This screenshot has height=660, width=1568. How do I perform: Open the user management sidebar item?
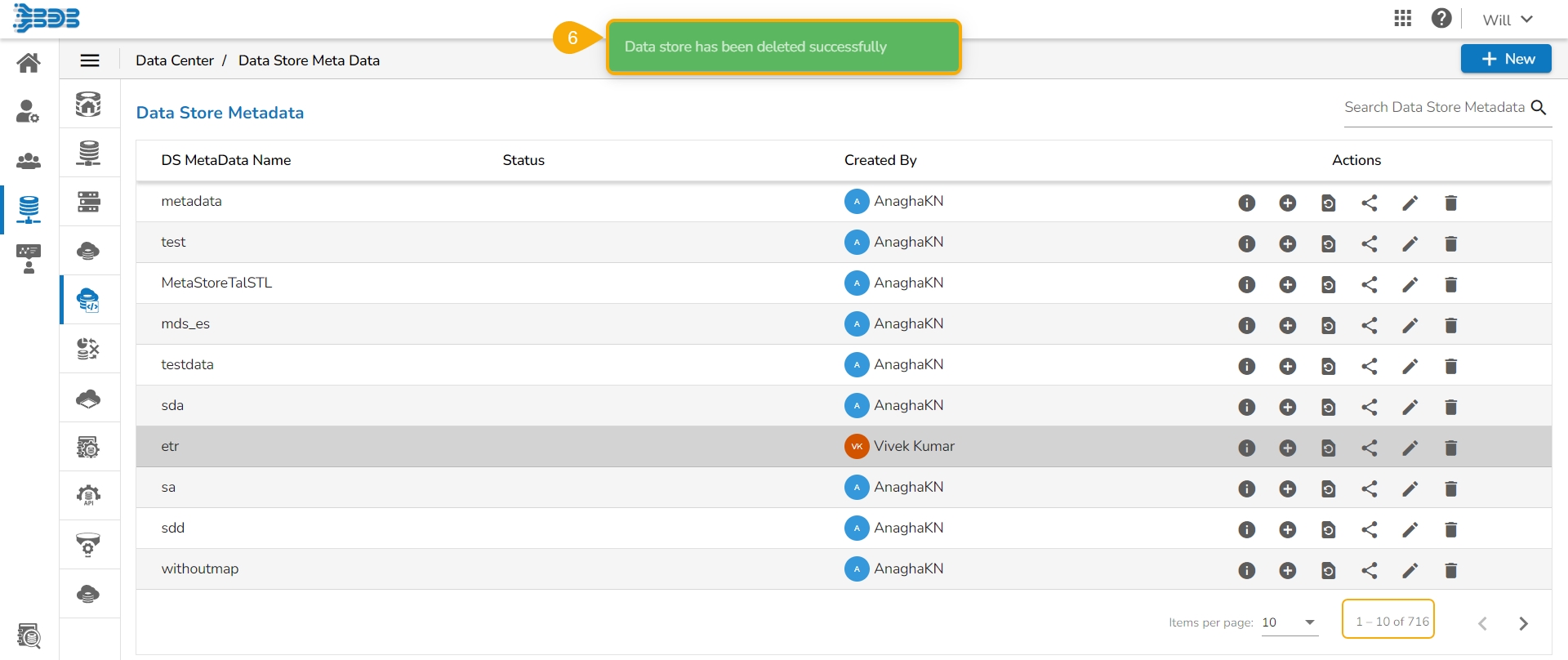pyautogui.click(x=29, y=111)
